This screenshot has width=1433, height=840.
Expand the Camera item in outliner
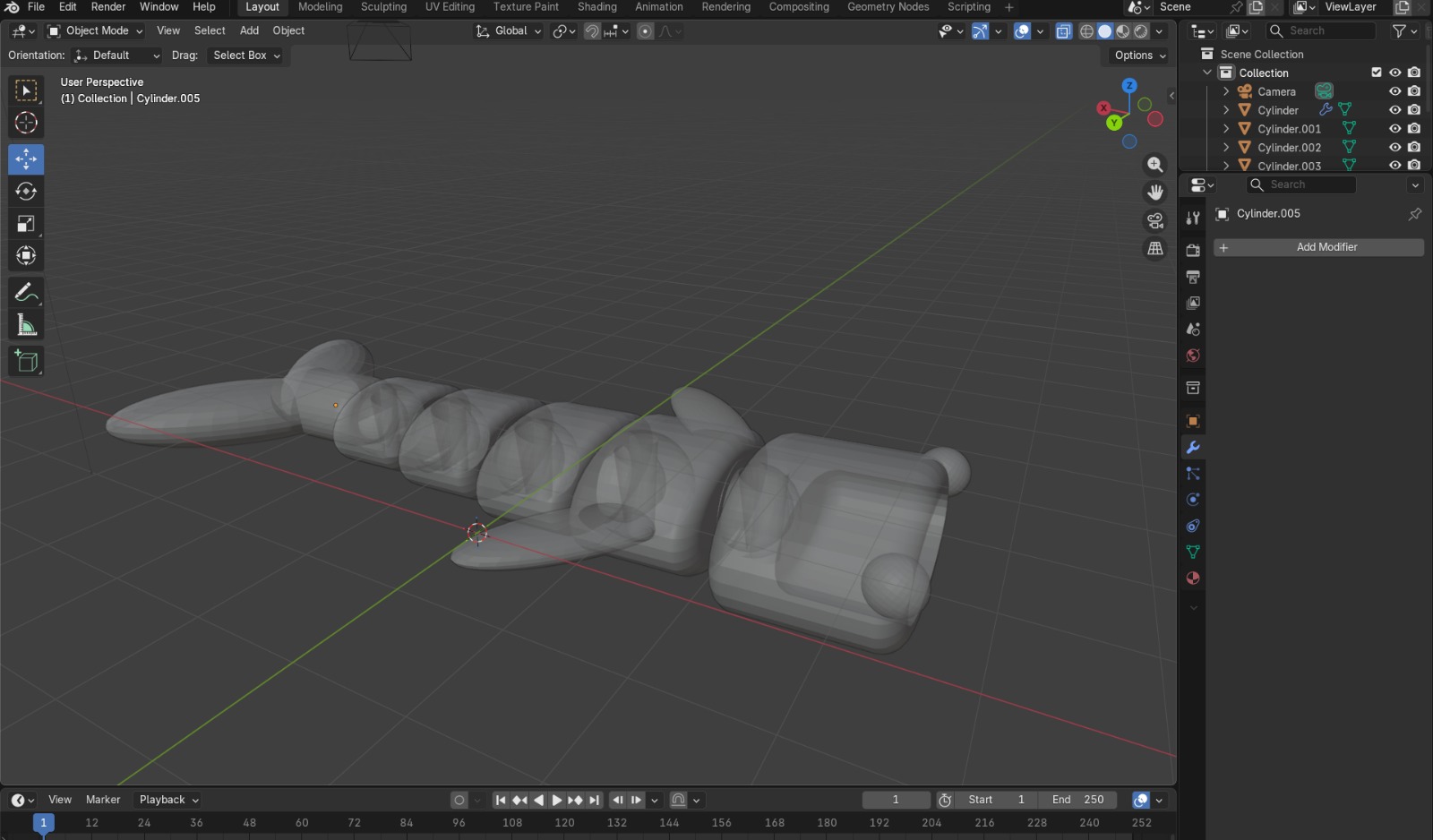pos(1226,91)
